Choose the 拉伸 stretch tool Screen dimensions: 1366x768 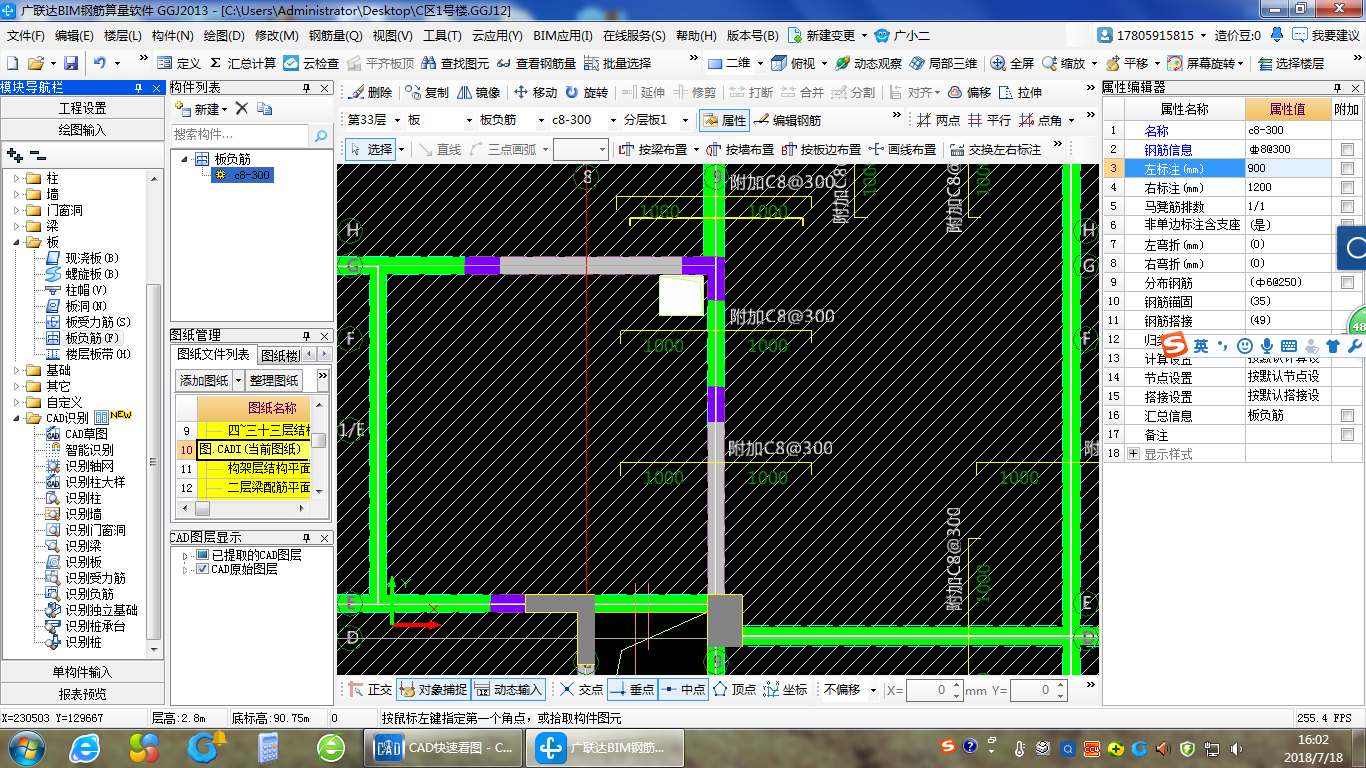[1020, 92]
